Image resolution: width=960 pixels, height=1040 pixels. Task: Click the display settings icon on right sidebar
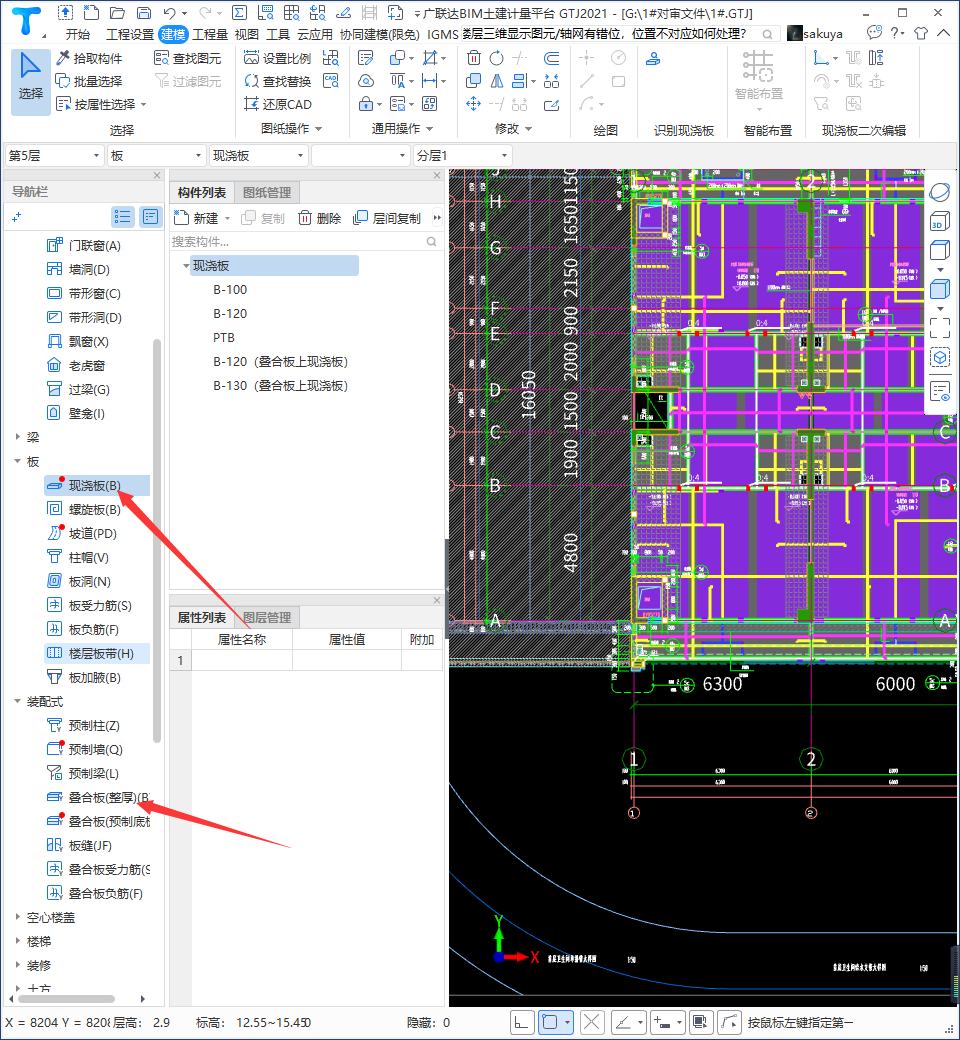point(939,391)
